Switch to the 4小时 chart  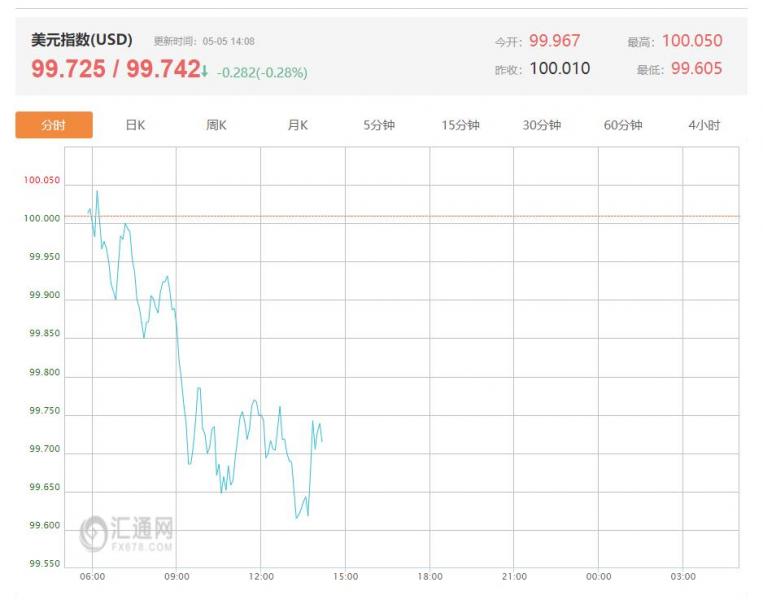click(x=704, y=125)
